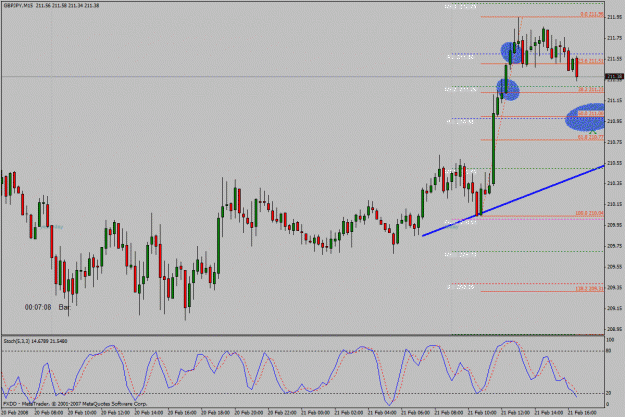The height and width of the screenshot is (417, 625).
Task: Select the 100.0 210.04 Fibonacci level label
Action: pyautogui.click(x=590, y=214)
